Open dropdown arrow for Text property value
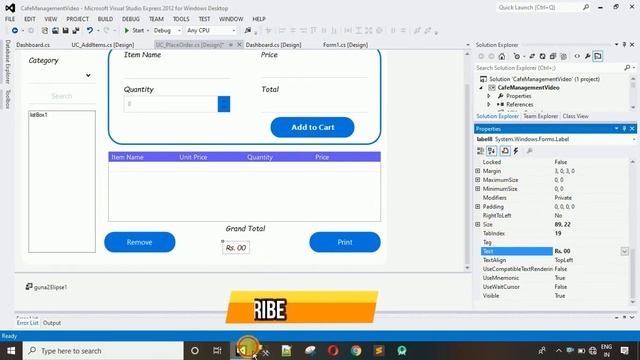Image resolution: width=640 pixels, height=360 pixels. pos(624,251)
